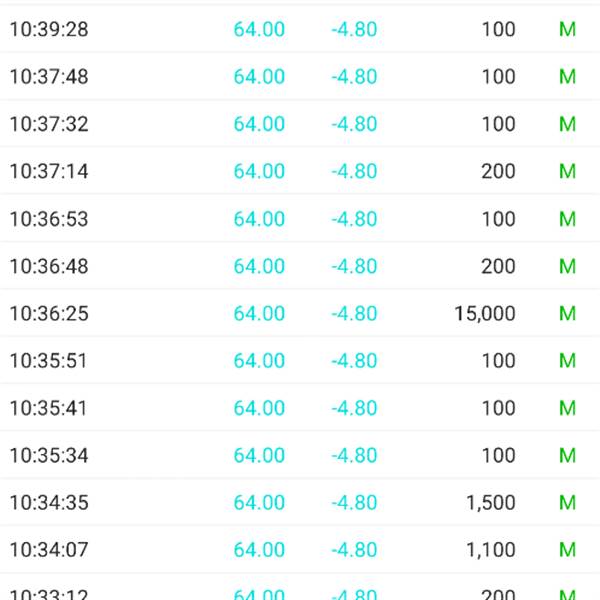Click the 10:37:32 time entry
The image size is (600, 600).
pyautogui.click(x=49, y=124)
